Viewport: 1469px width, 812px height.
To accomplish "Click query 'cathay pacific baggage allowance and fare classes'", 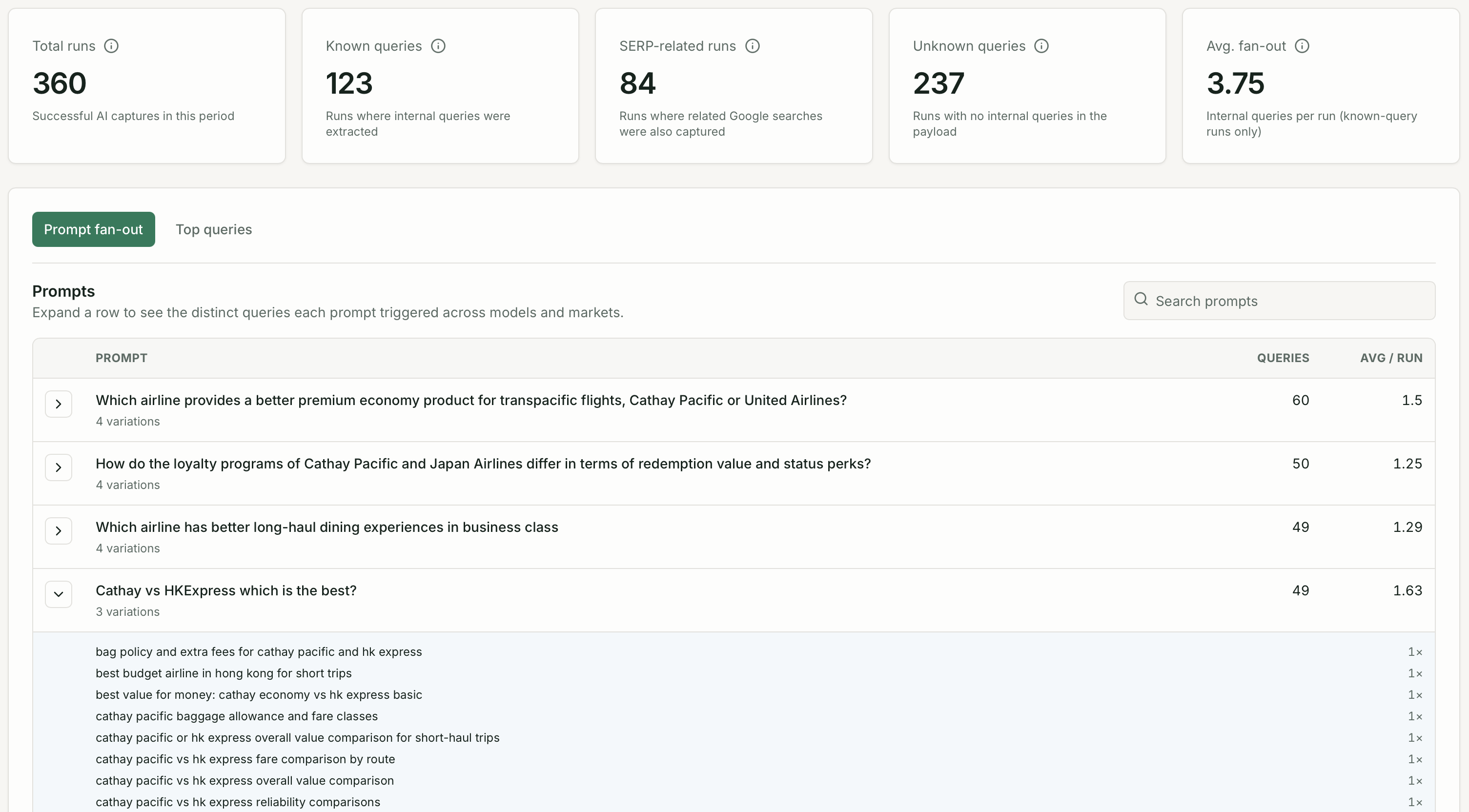I will pyautogui.click(x=237, y=716).
